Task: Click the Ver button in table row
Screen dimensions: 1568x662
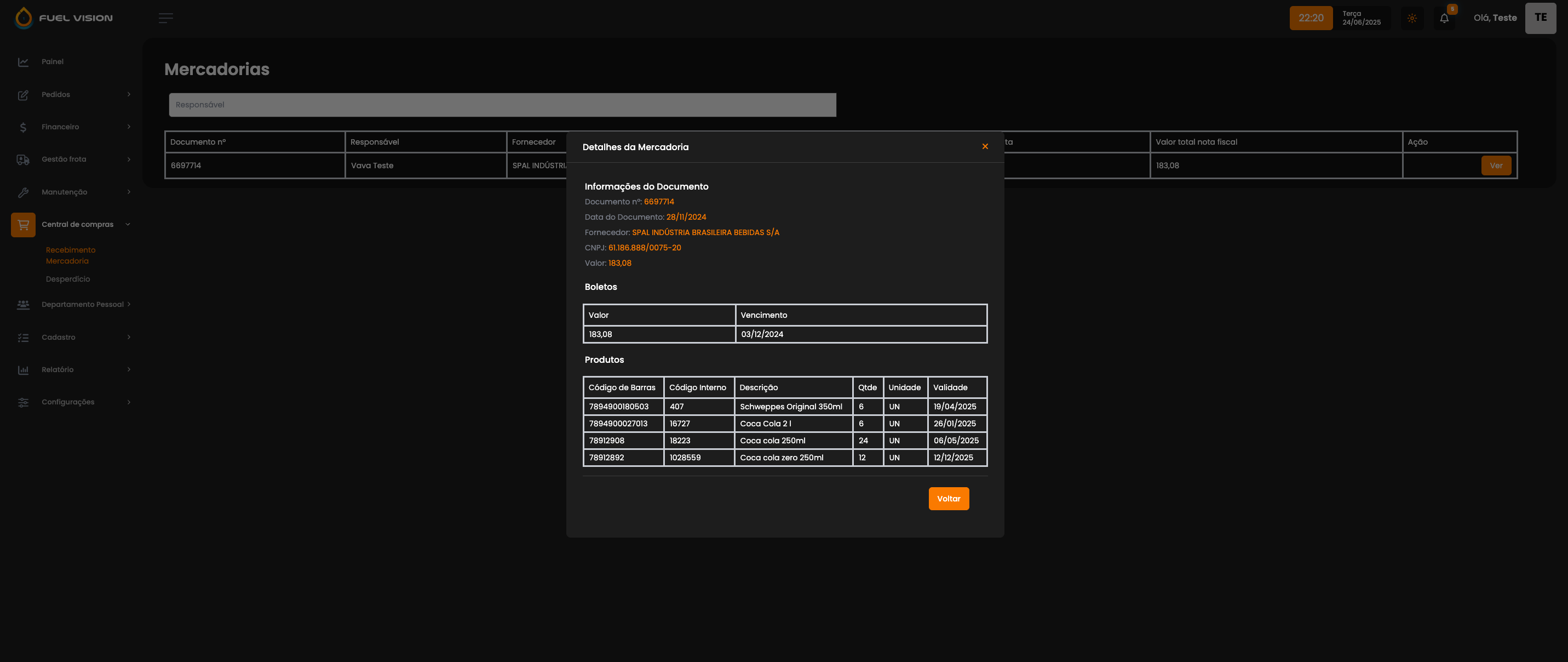Action: (1496, 165)
